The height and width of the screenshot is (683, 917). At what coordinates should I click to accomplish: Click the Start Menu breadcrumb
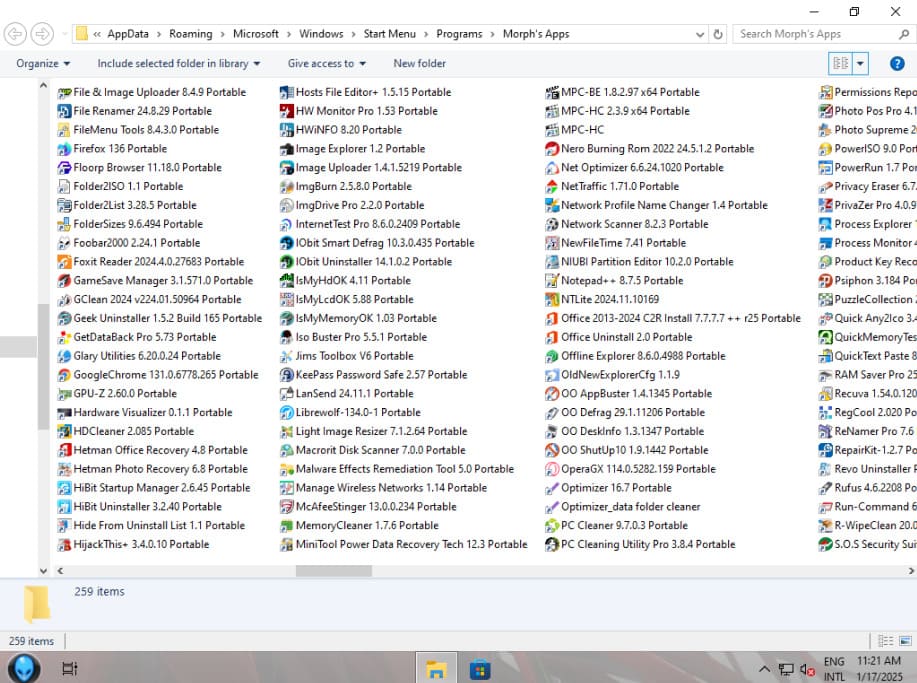(389, 34)
